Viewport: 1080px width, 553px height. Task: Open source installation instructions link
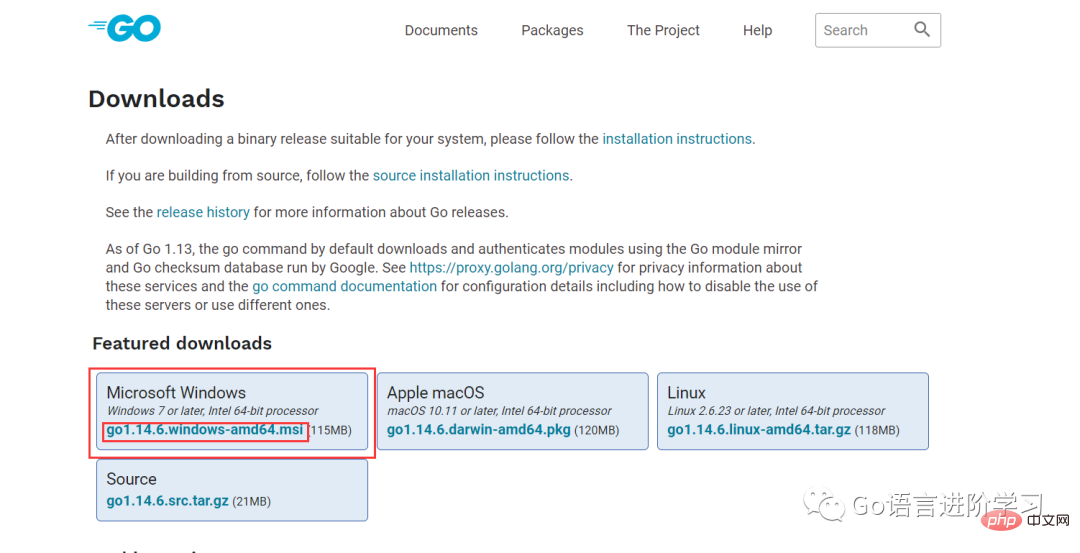(471, 176)
